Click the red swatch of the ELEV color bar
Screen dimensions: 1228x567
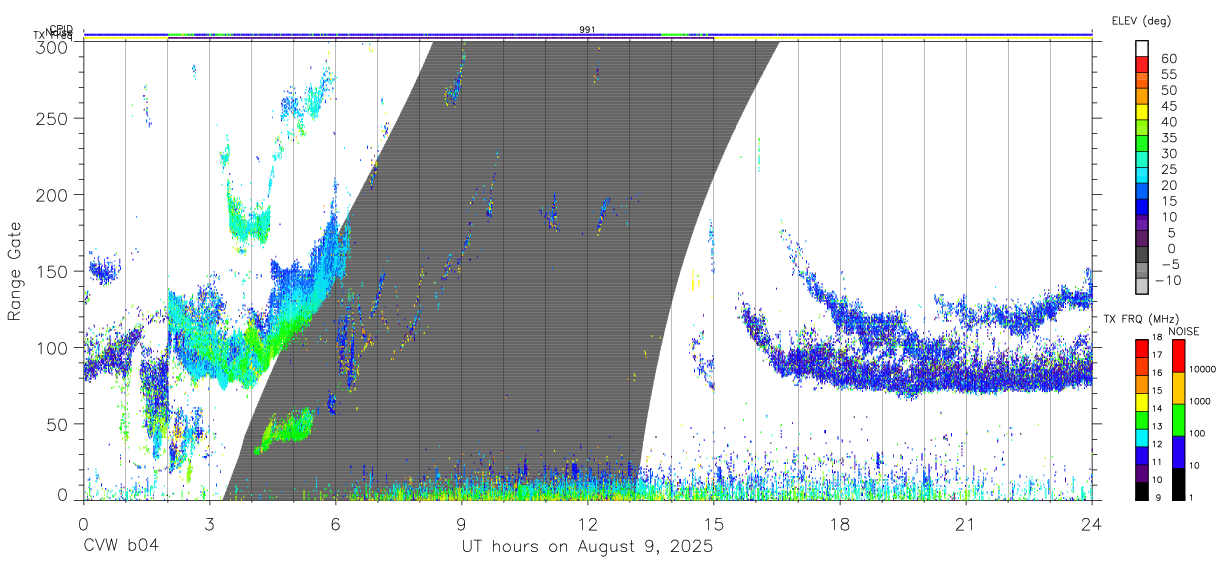[x=1142, y=64]
